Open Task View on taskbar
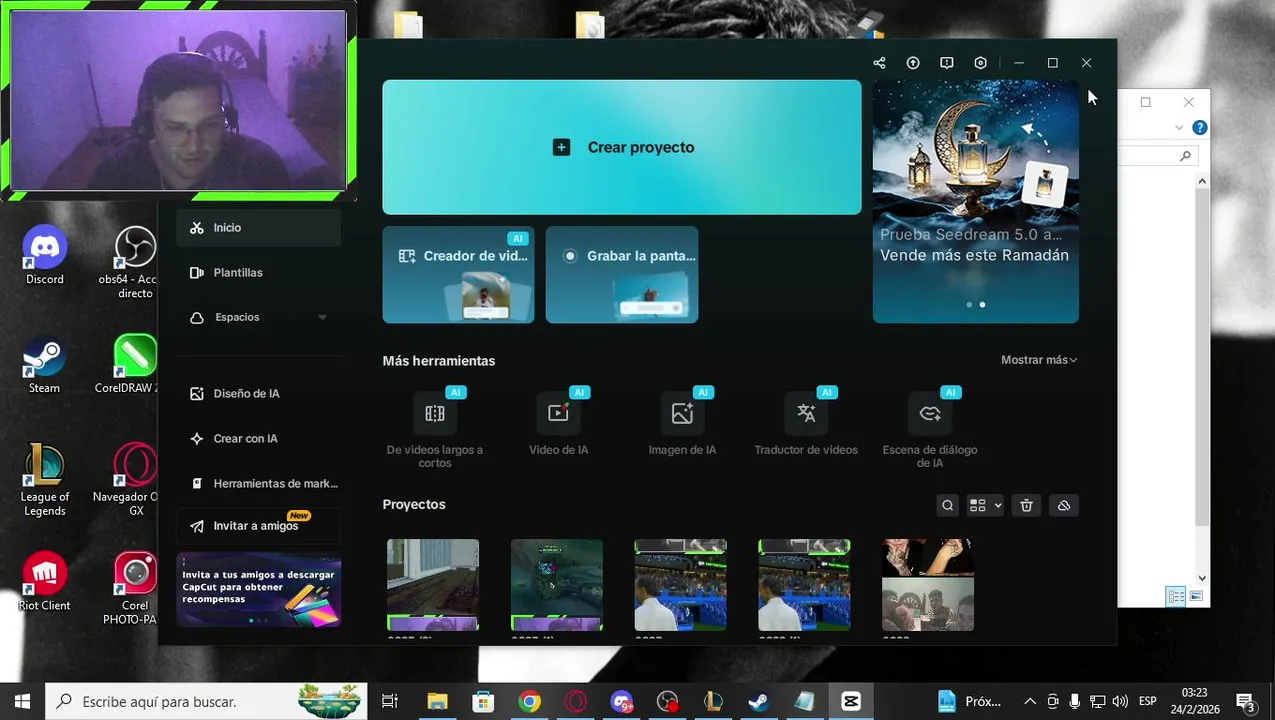 390,701
